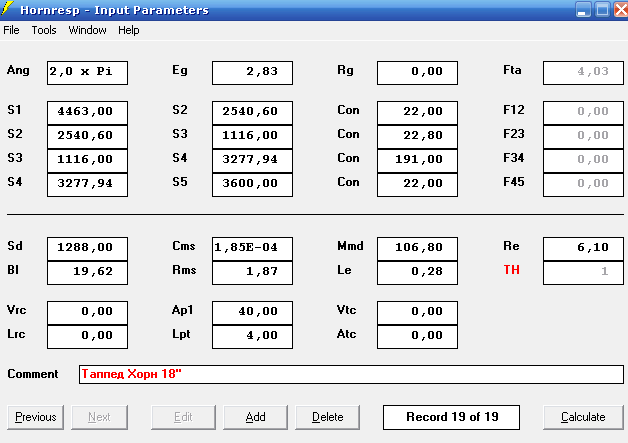This screenshot has width=628, height=443.
Task: Minimize the Hornresp window
Action: click(583, 10)
